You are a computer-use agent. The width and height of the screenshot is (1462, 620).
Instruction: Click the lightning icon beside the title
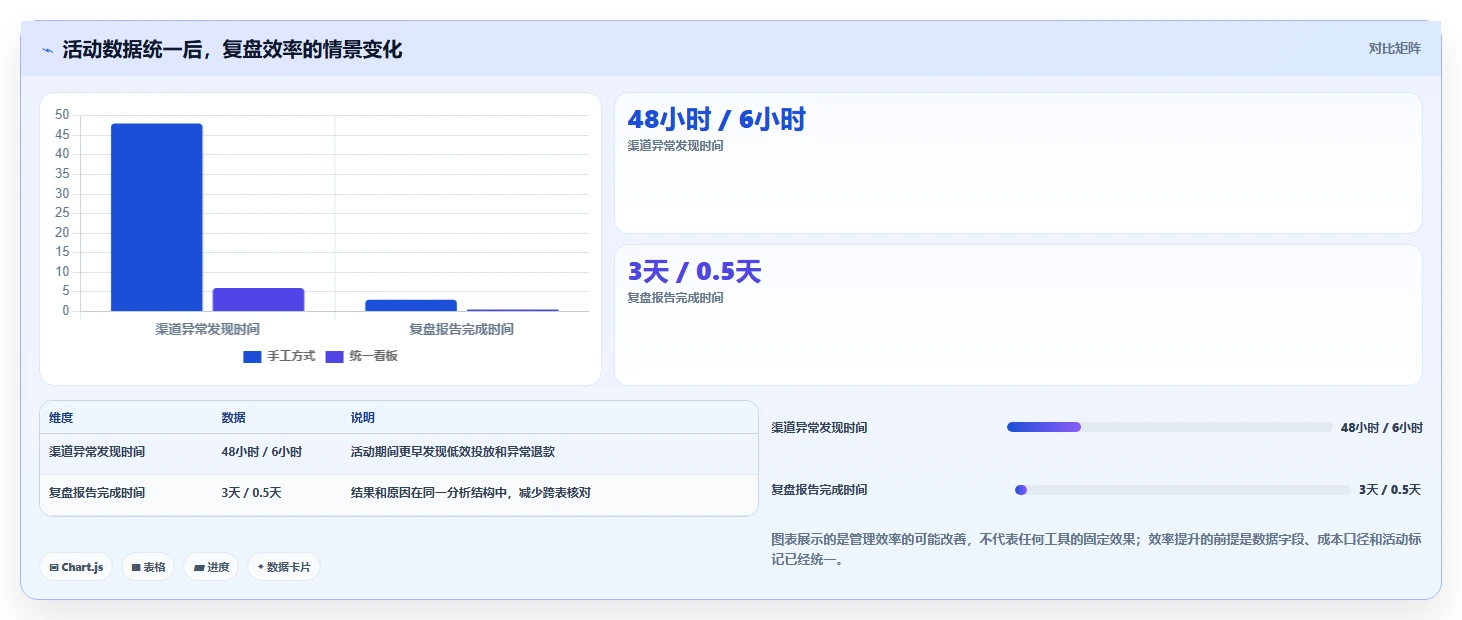point(48,50)
